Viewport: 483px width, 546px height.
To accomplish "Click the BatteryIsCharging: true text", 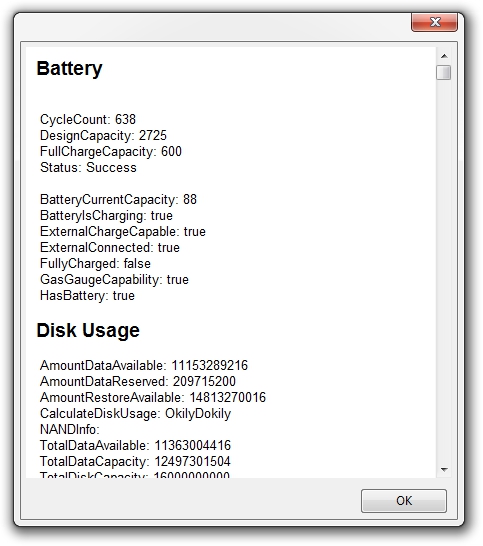I will coord(106,216).
